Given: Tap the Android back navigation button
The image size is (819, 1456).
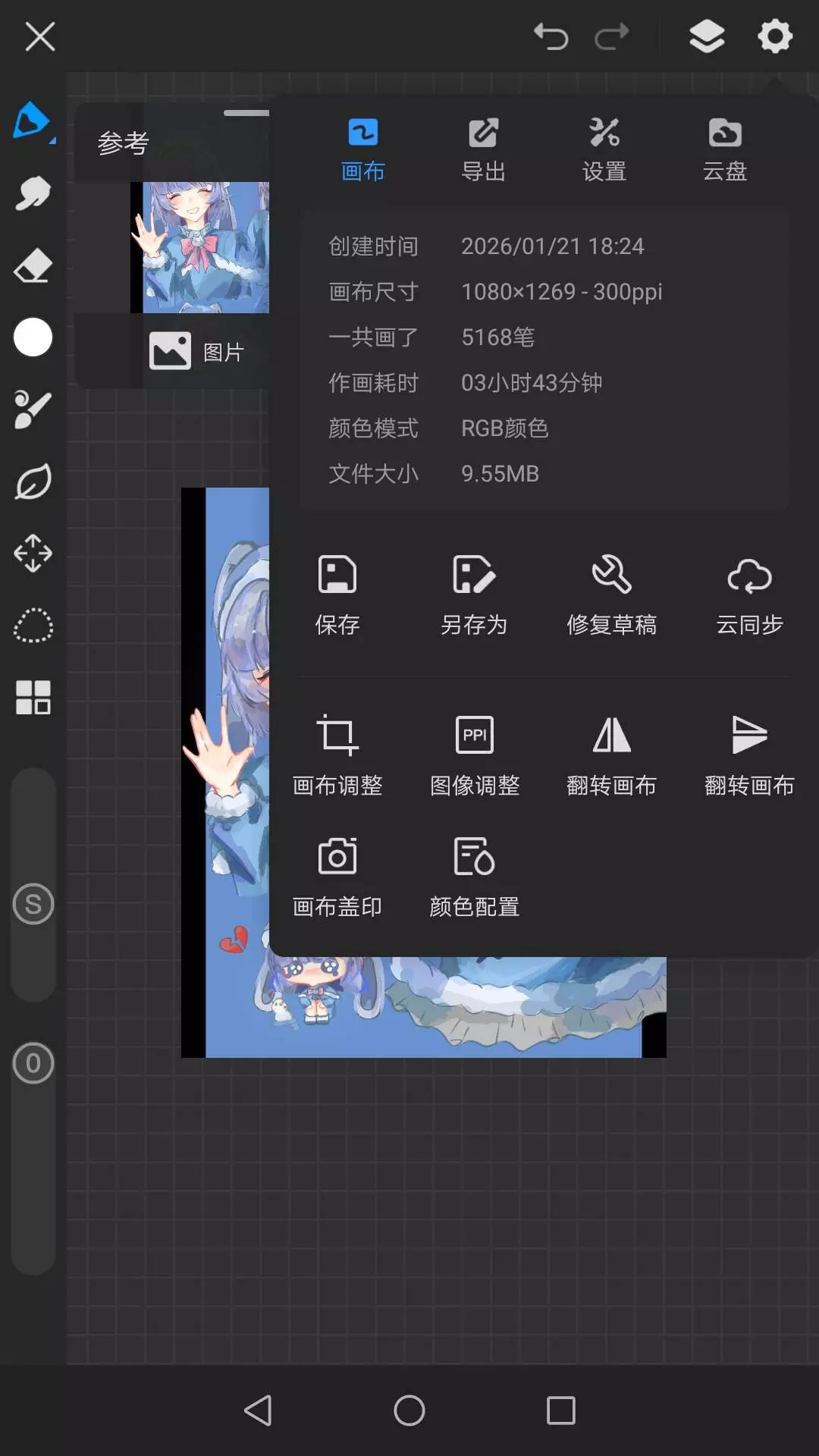Looking at the screenshot, I should pyautogui.click(x=258, y=1410).
